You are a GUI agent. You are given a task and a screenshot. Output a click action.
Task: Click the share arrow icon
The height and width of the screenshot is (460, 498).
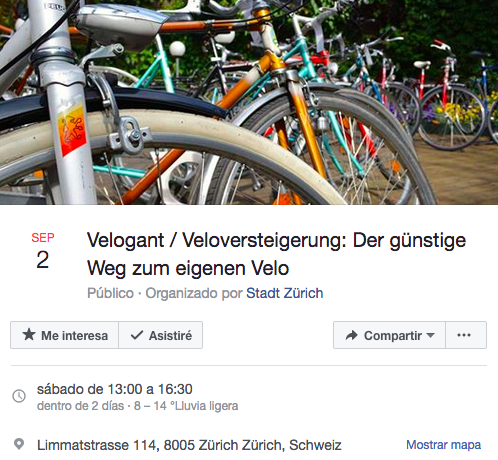[x=351, y=335]
